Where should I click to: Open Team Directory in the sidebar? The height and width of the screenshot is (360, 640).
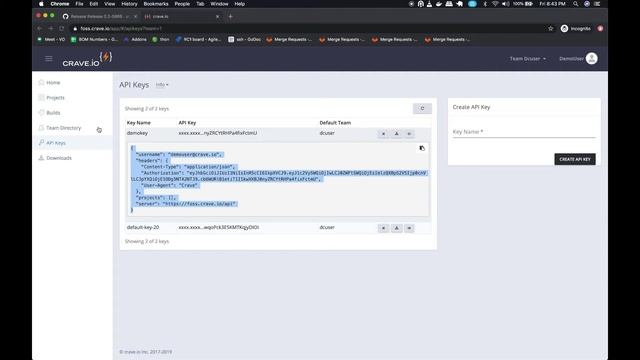click(x=63, y=128)
